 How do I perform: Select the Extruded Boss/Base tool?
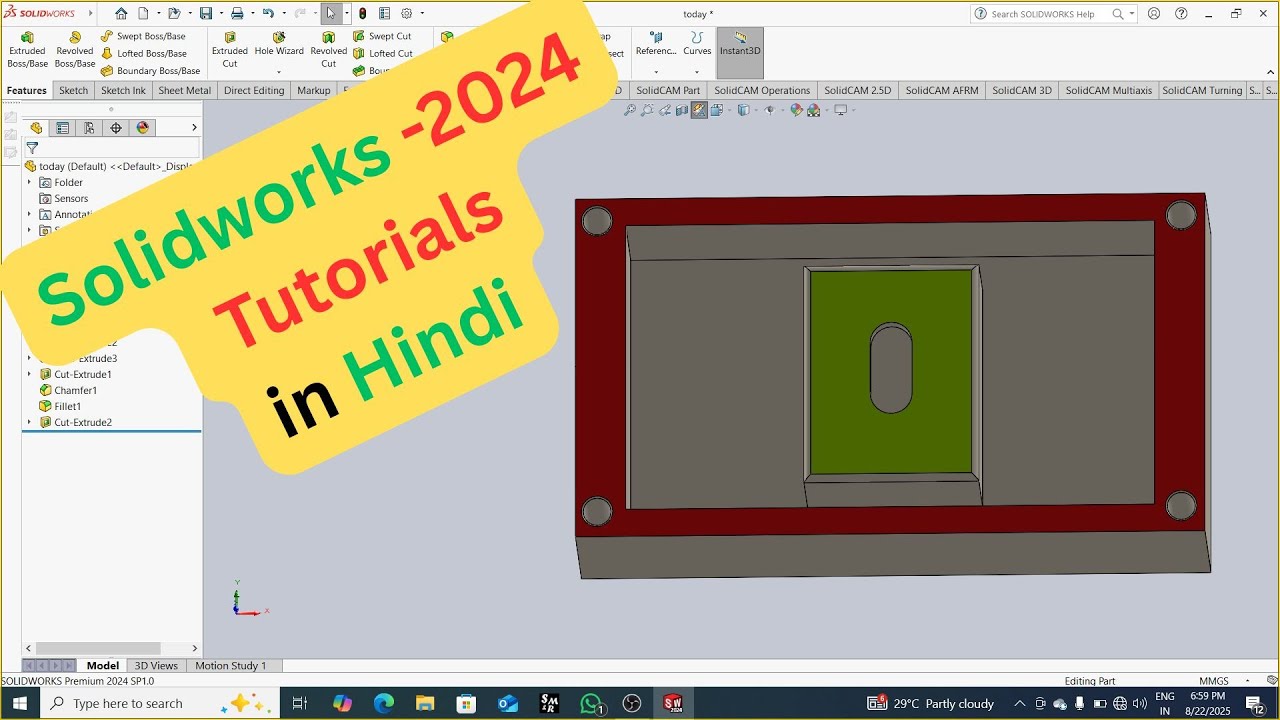click(x=27, y=50)
